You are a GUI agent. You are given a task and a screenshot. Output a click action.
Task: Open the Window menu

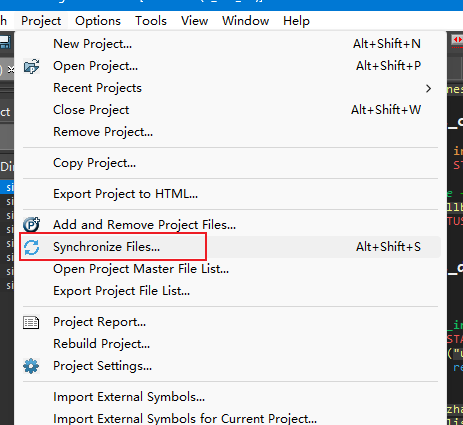point(245,21)
